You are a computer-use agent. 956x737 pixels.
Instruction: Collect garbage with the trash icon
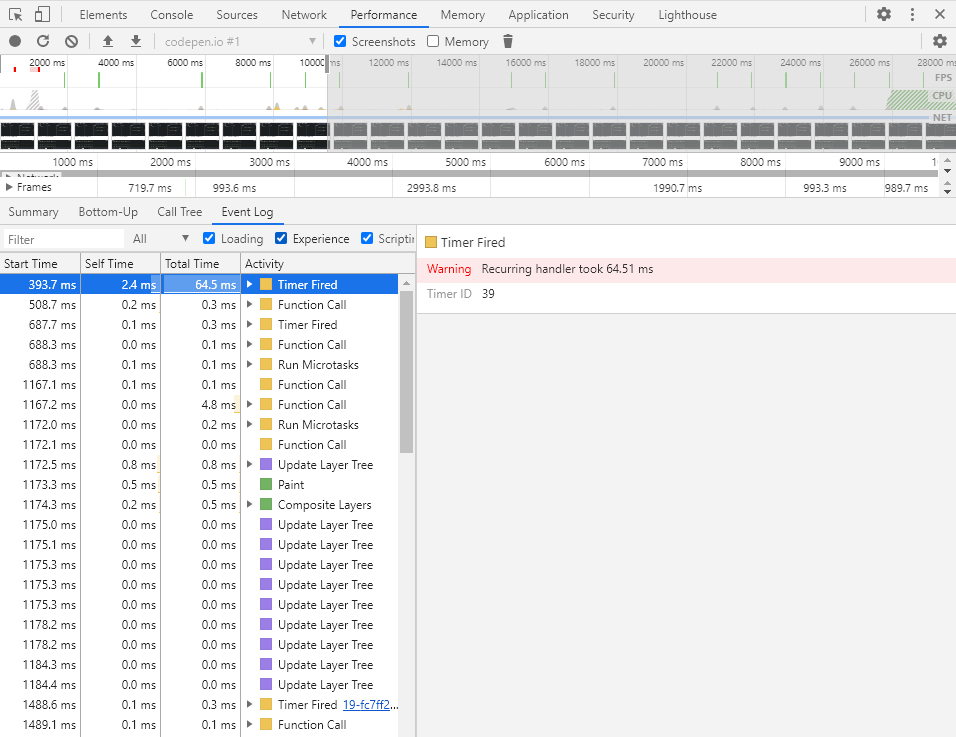508,41
